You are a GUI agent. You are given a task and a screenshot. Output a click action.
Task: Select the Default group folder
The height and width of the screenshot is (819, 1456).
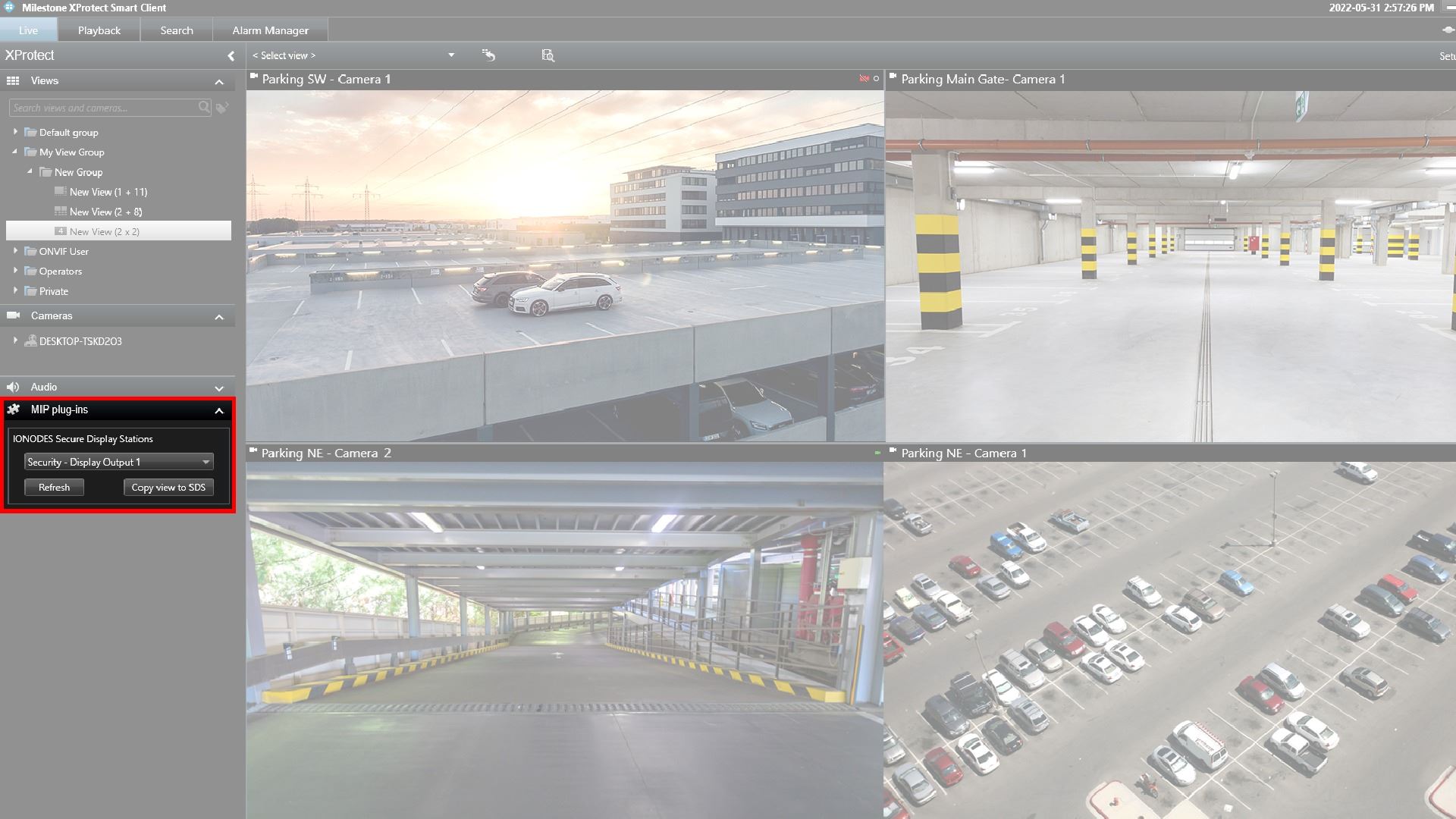[x=61, y=132]
